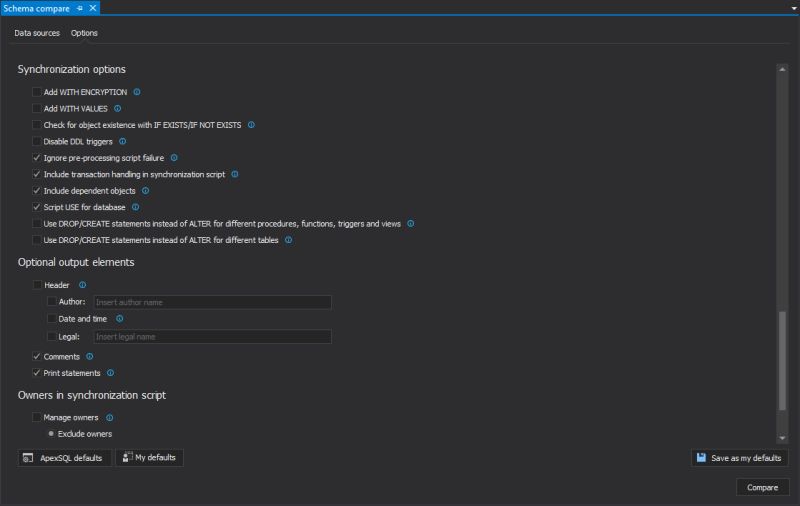Check the Legal checkbox
The height and width of the screenshot is (506, 800).
coord(51,336)
